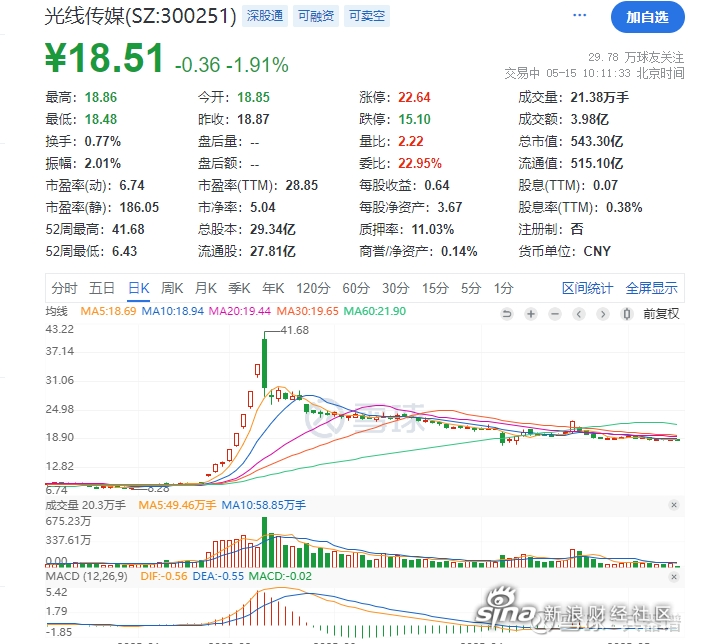Image resolution: width=702 pixels, height=644 pixels.
Task: Open the 区间统计 range statistics link
Action: 587,288
